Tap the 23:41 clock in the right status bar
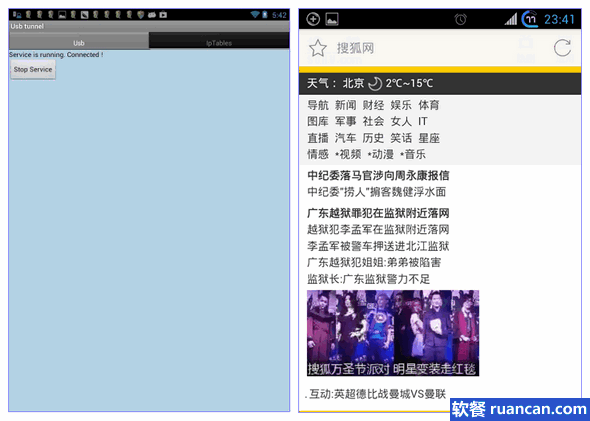 pyautogui.click(x=560, y=19)
